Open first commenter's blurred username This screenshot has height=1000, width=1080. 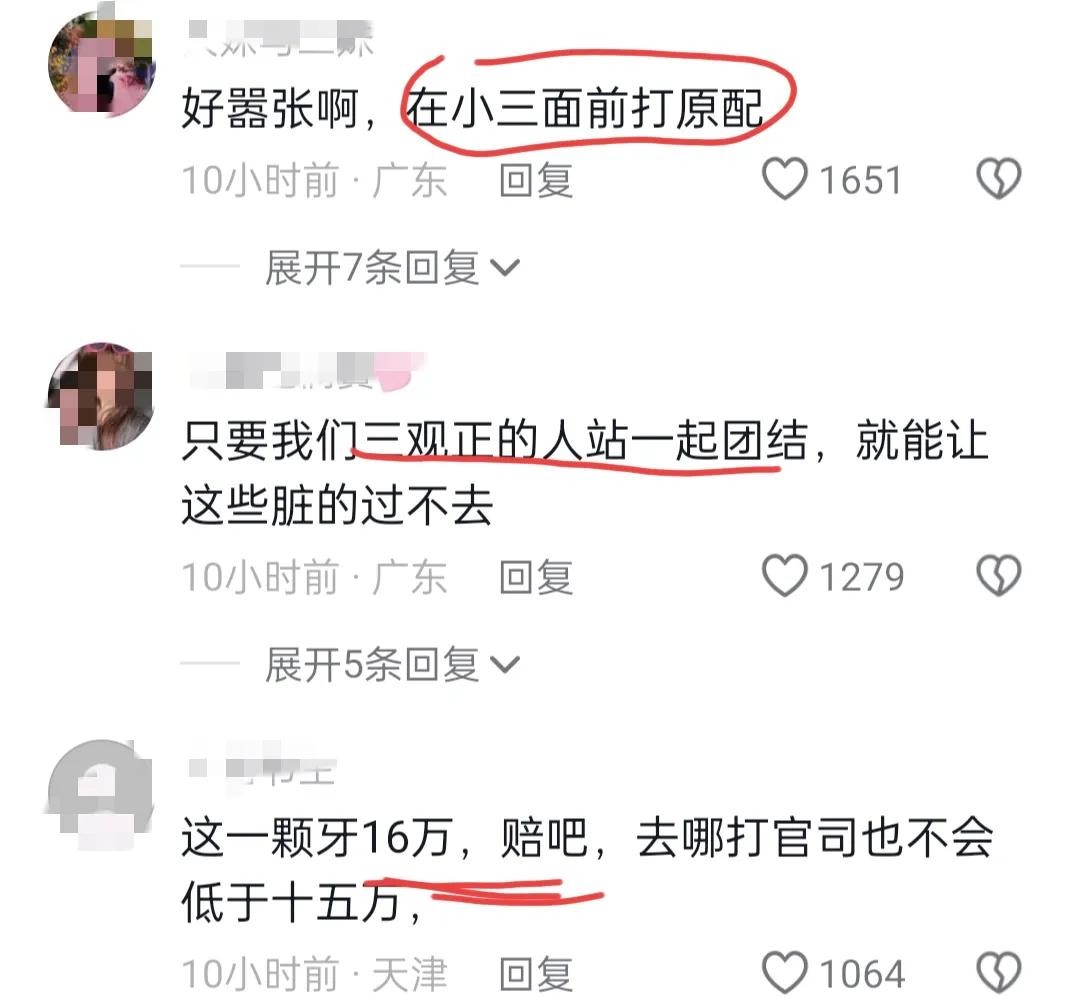pos(280,38)
